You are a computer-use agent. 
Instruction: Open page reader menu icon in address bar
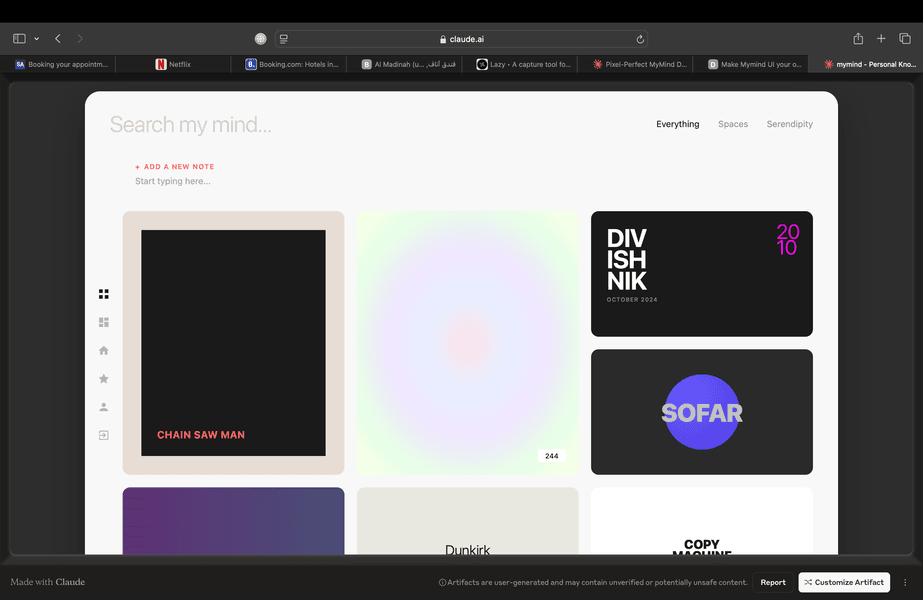[284, 39]
